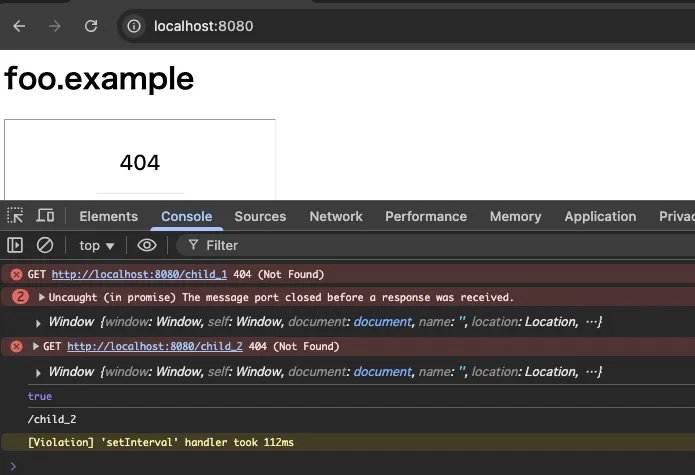Open the top JavaScript context dropdown
Image resolution: width=695 pixels, height=475 pixels.
(x=97, y=245)
